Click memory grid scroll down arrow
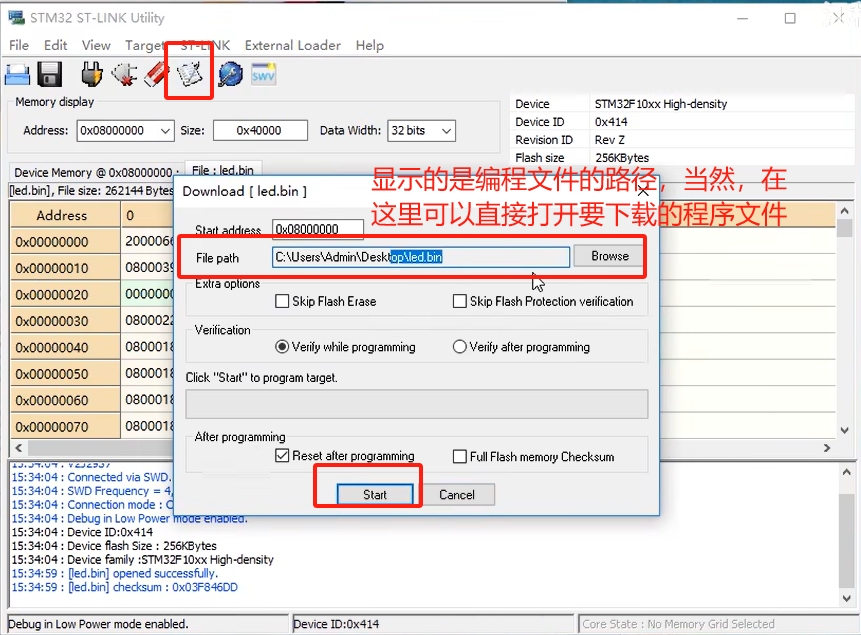 (845, 430)
